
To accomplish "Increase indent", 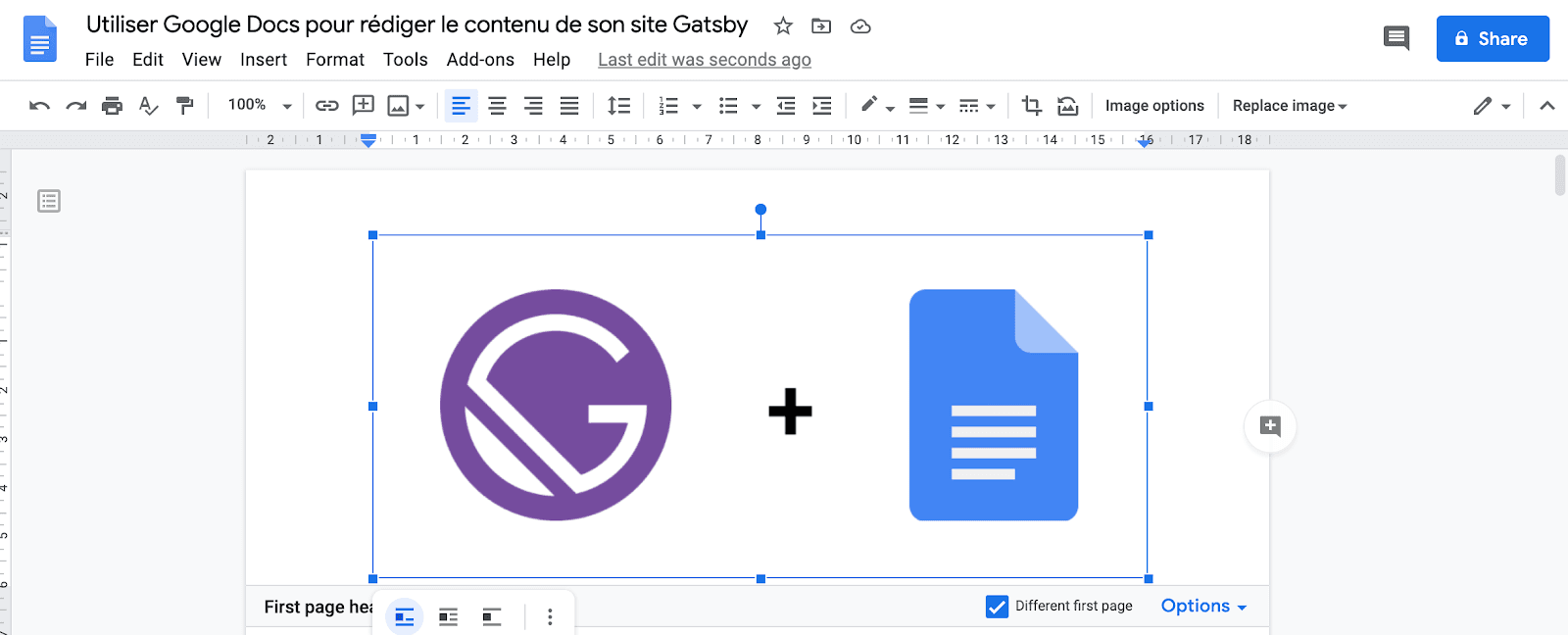I will (822, 106).
